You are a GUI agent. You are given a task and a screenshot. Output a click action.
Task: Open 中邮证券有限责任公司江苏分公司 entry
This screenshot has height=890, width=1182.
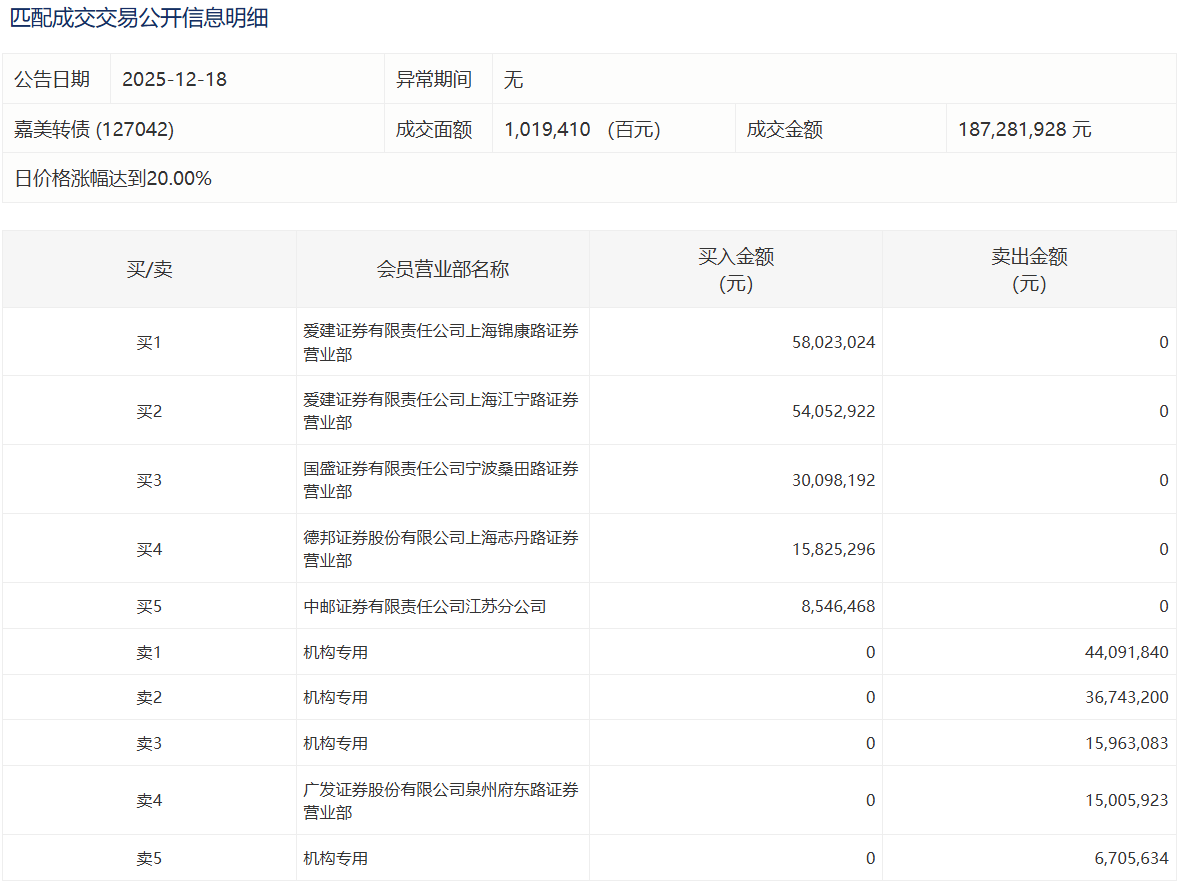pos(424,606)
